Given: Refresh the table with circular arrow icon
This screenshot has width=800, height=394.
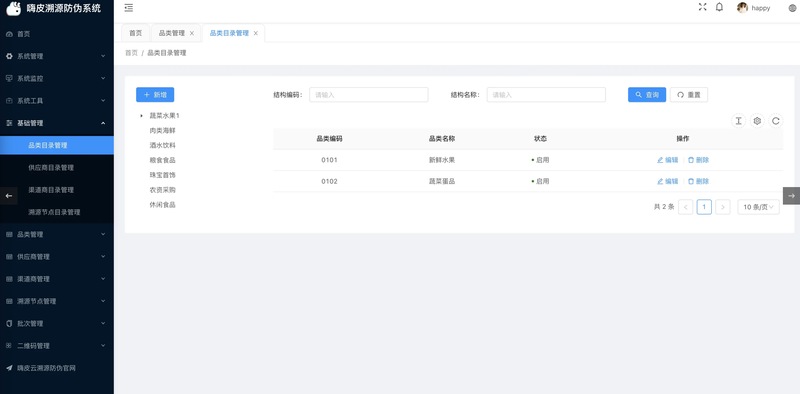Looking at the screenshot, I should click(x=776, y=121).
